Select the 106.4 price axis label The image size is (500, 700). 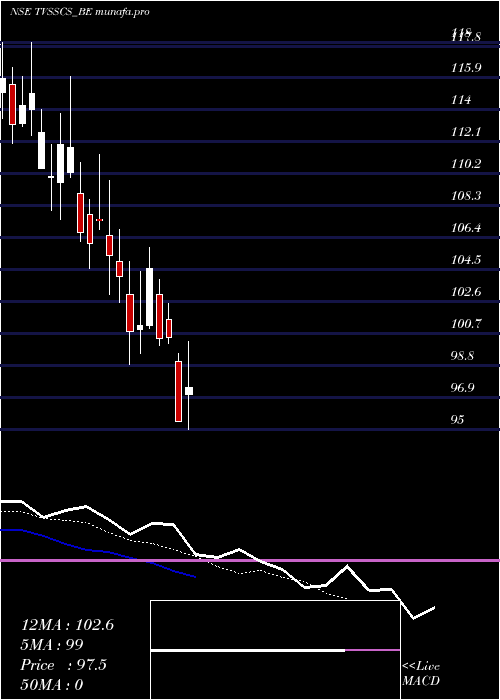[x=466, y=228]
